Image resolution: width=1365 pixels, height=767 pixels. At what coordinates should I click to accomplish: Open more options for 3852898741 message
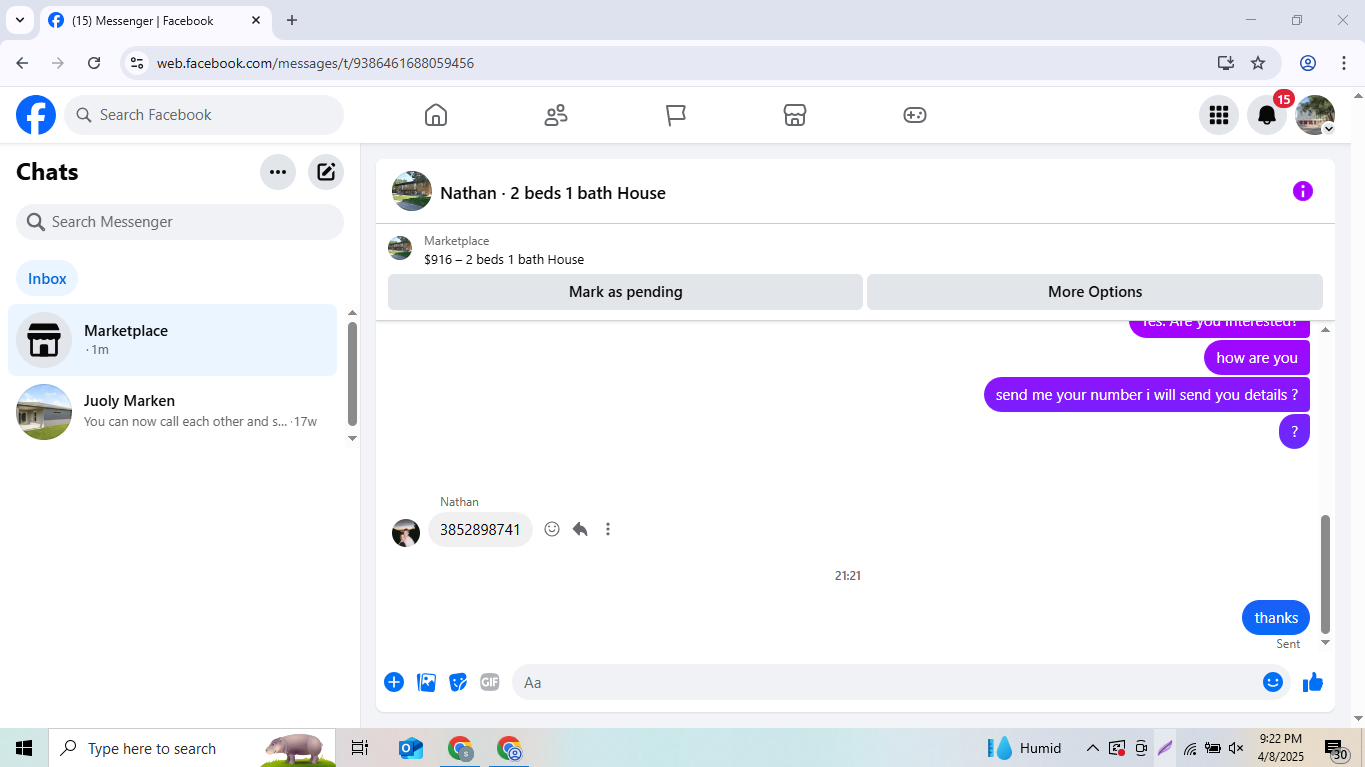tap(608, 529)
